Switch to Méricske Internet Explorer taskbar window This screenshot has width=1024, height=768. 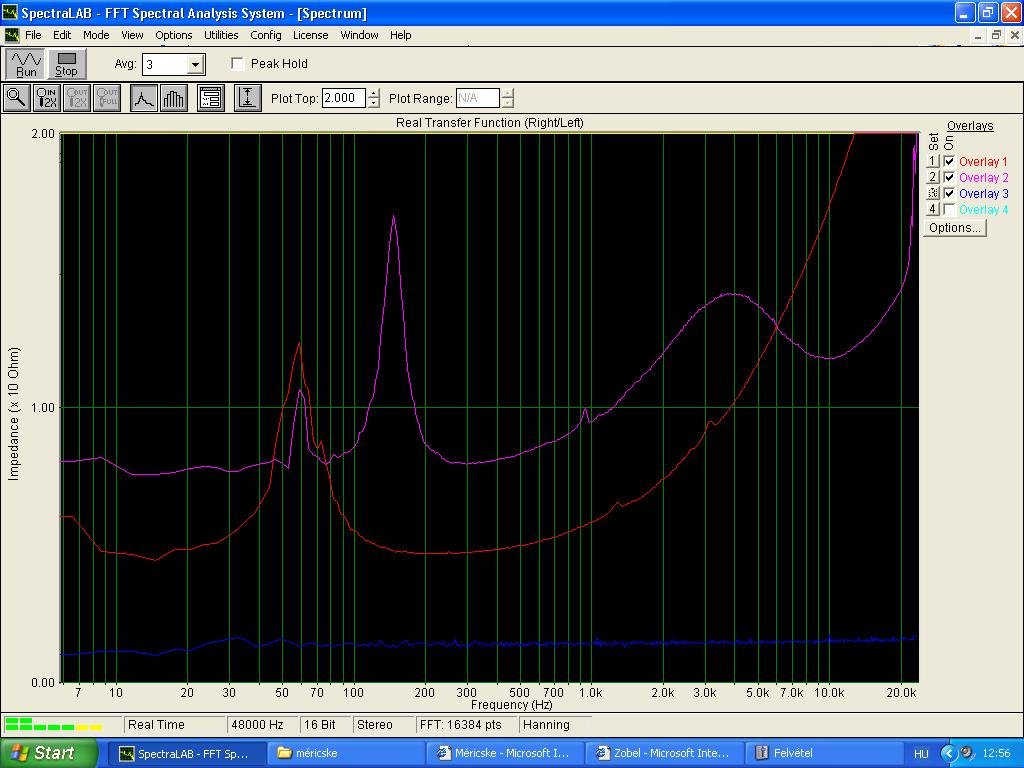click(503, 753)
